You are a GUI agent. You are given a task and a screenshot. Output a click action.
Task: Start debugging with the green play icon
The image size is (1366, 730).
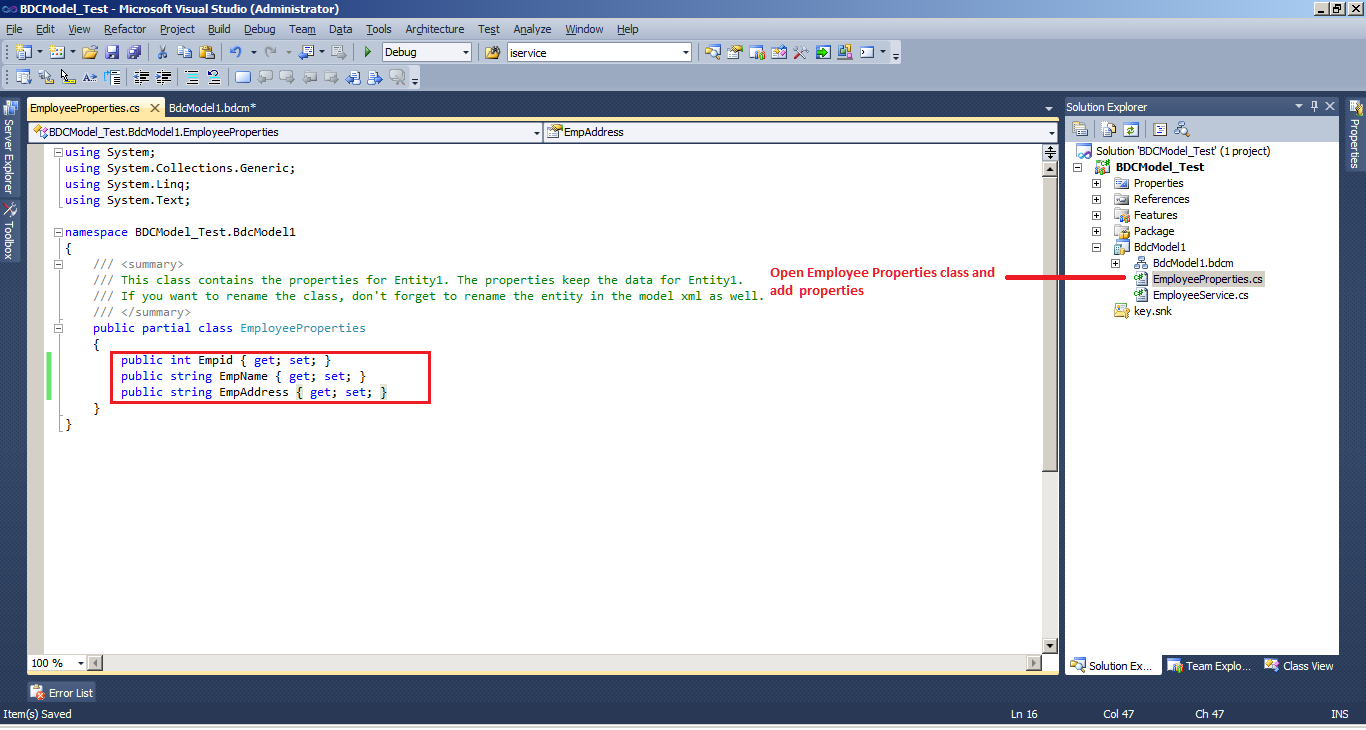[x=367, y=52]
